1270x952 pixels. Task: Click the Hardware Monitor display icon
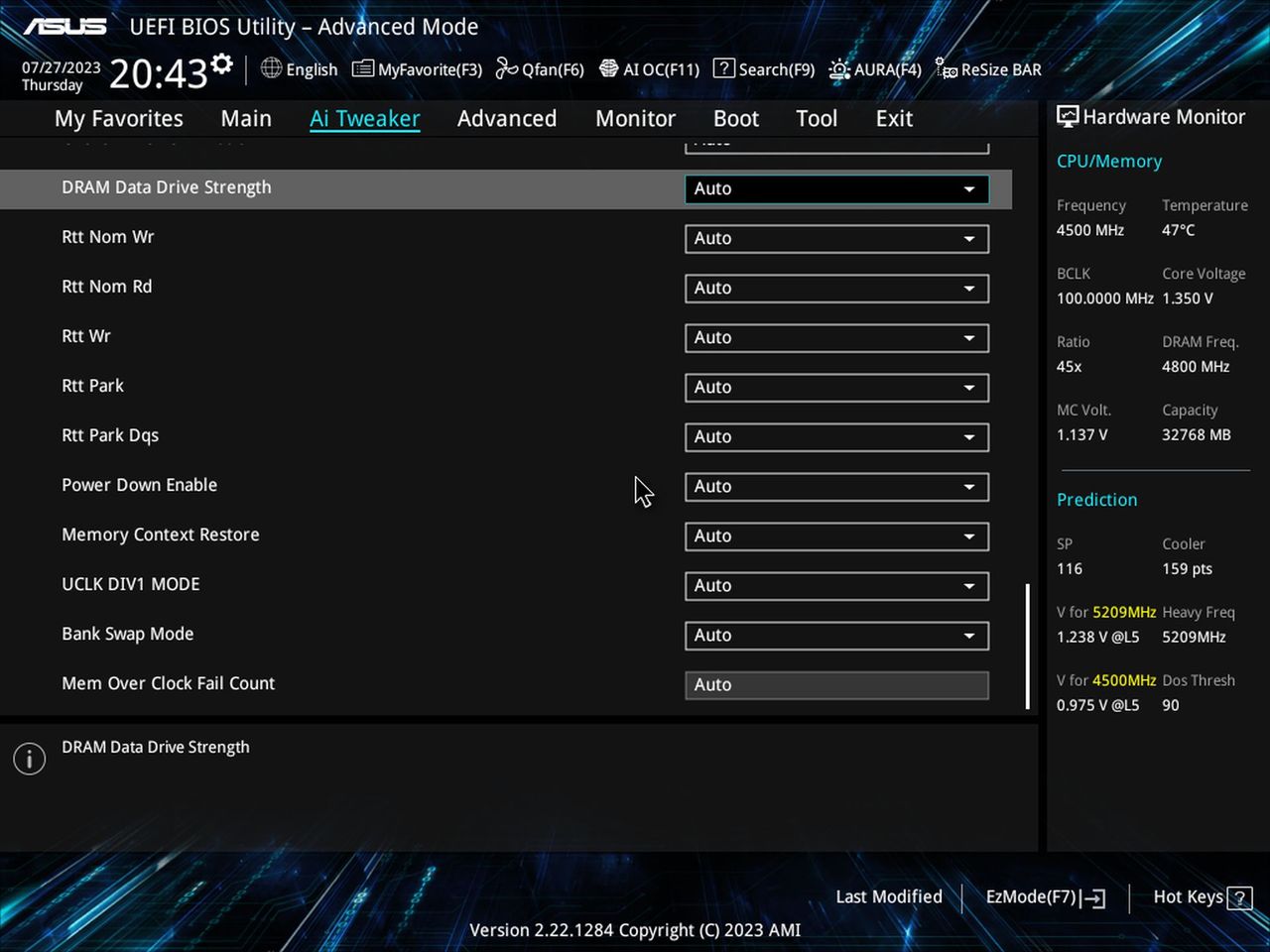pos(1068,116)
